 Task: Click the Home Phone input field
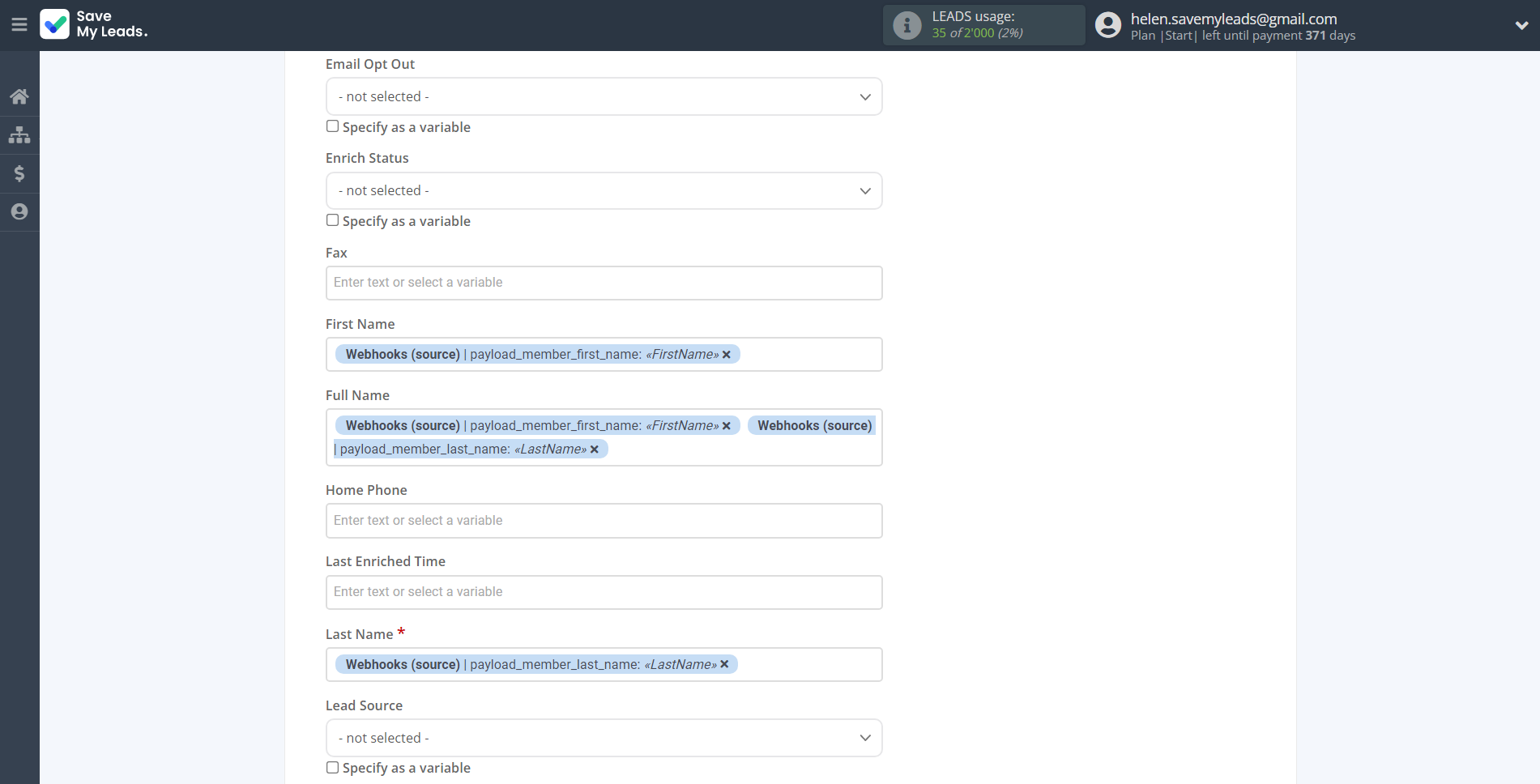[x=604, y=521]
